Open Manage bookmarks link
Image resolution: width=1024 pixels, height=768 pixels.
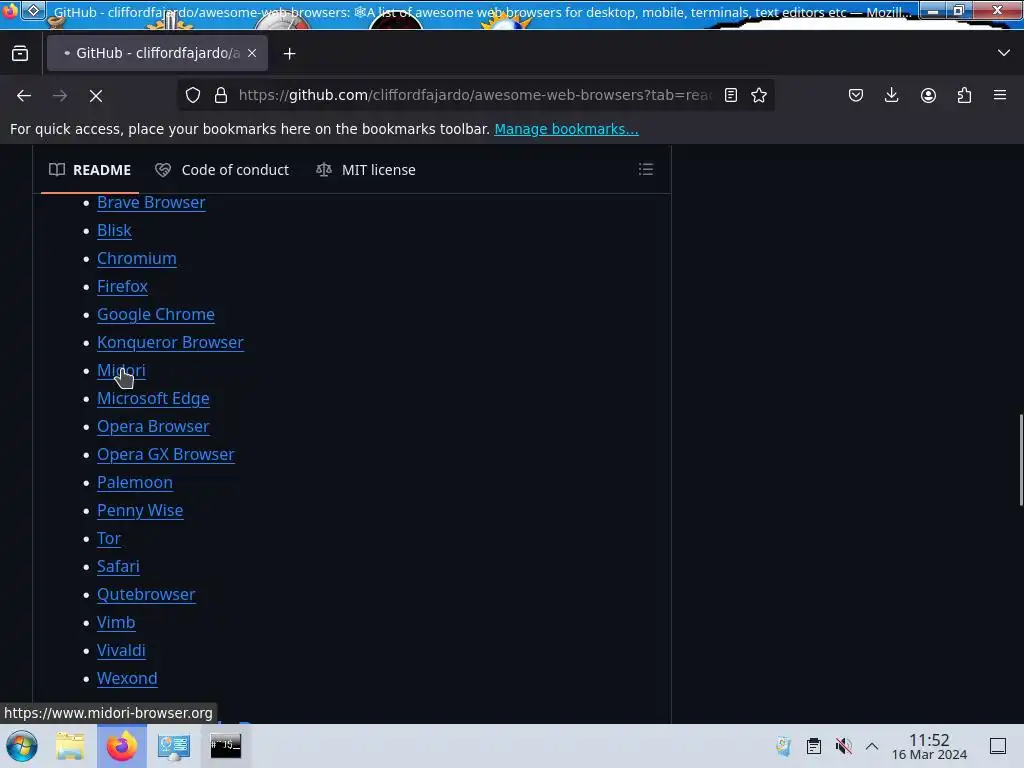coord(566,129)
